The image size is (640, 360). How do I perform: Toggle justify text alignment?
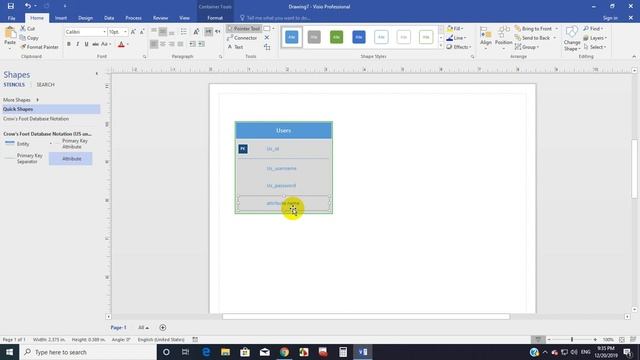[x=180, y=44]
